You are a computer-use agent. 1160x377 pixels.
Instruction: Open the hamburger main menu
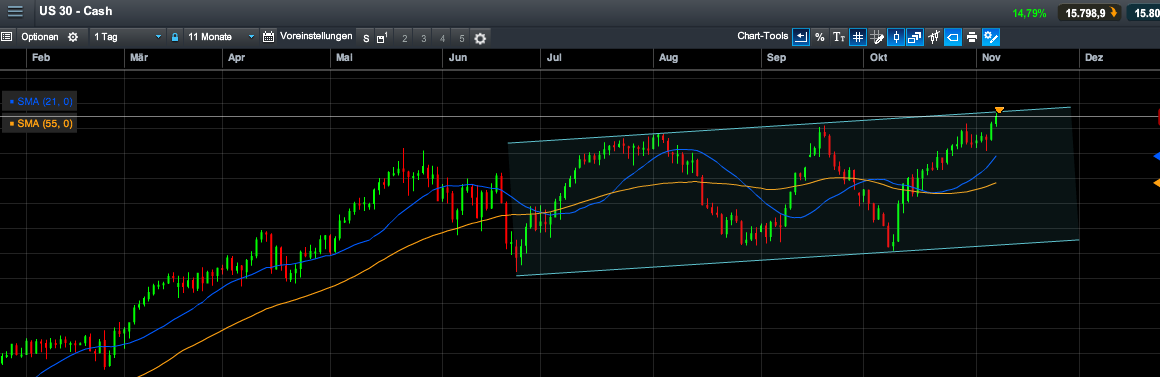point(15,12)
